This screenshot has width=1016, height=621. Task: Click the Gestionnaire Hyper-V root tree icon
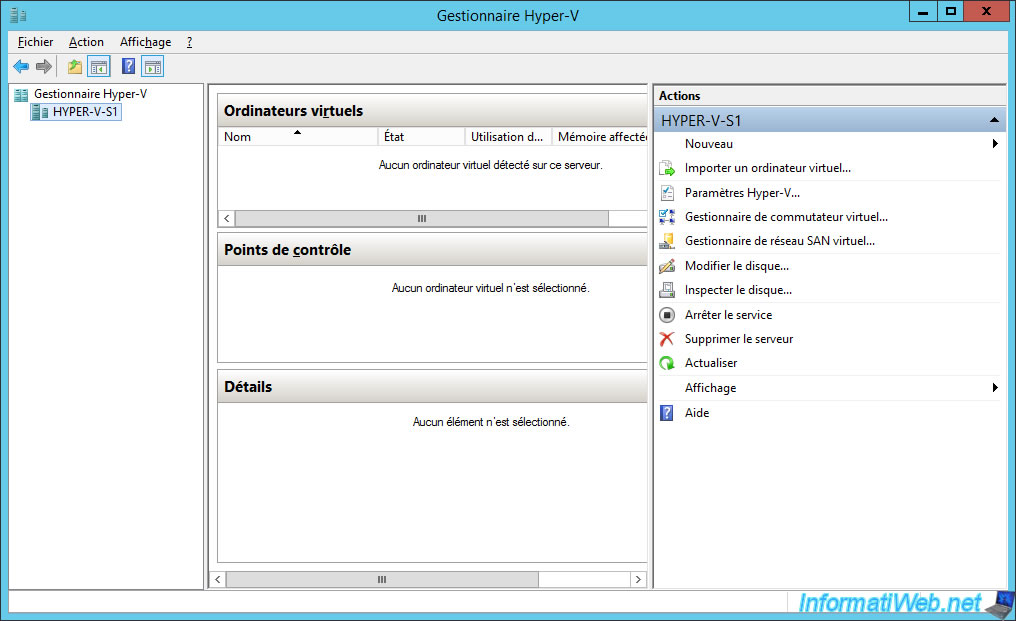coord(21,95)
